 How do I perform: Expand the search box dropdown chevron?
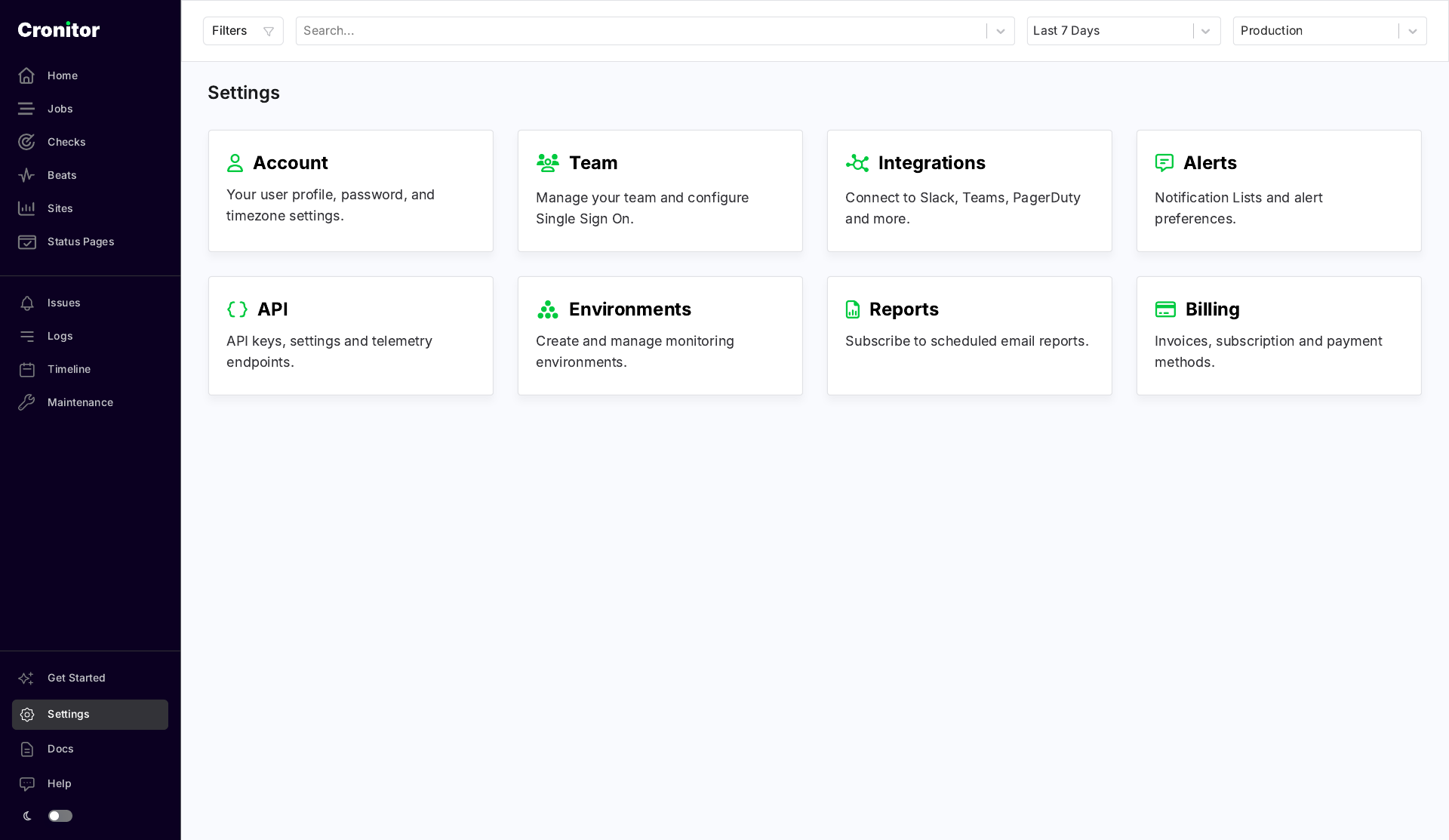1001,31
